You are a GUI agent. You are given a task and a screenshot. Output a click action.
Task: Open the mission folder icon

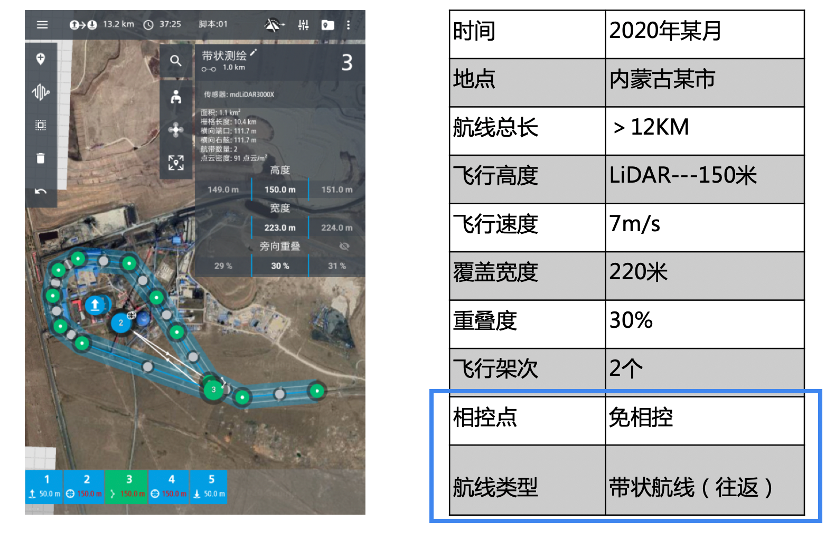327,24
